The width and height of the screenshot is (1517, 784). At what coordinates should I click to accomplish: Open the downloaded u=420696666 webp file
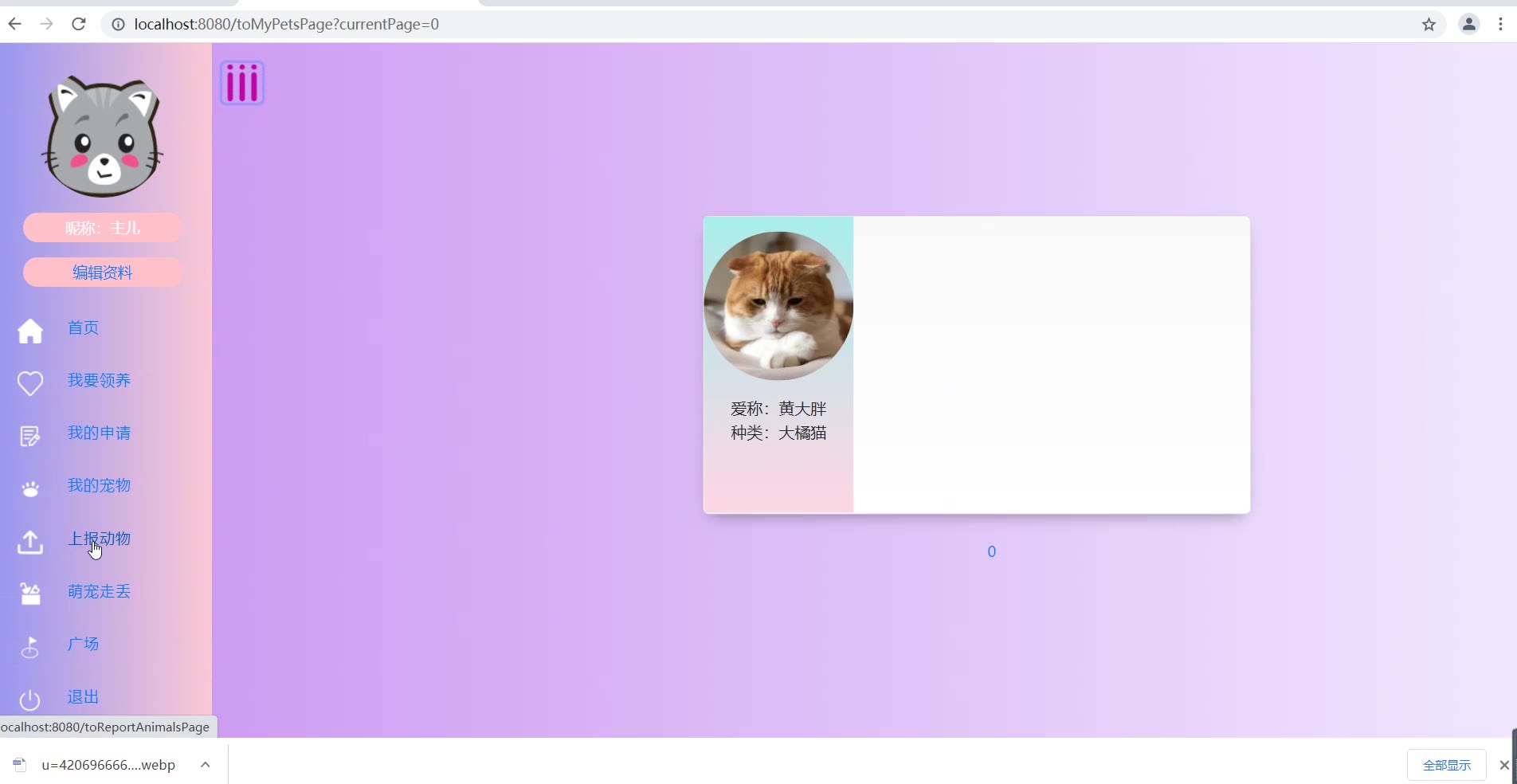[x=108, y=765]
